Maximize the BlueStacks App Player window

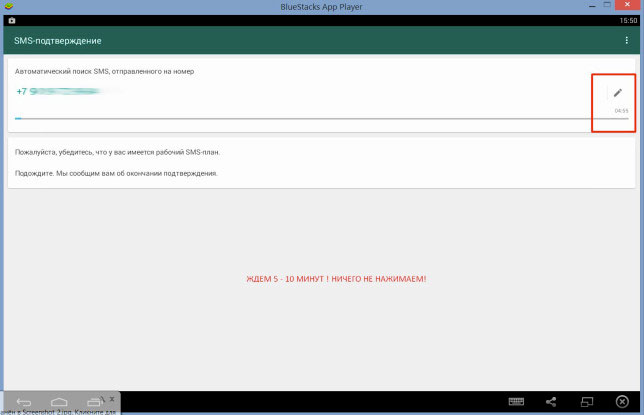tap(607, 5)
